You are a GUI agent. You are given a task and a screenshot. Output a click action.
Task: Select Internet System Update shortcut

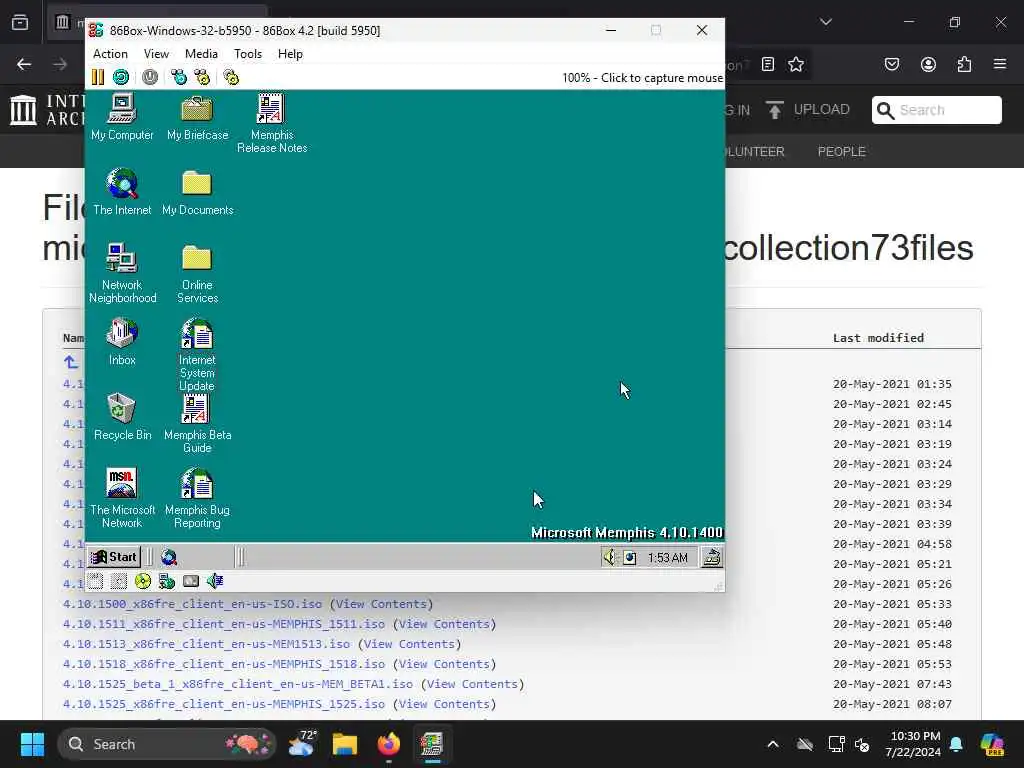point(197,355)
